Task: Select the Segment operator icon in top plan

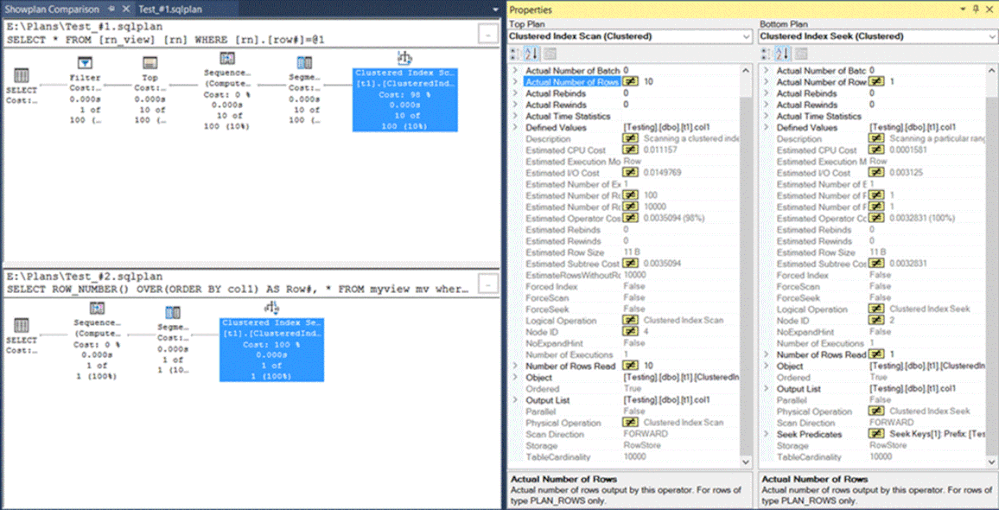Action: (305, 62)
